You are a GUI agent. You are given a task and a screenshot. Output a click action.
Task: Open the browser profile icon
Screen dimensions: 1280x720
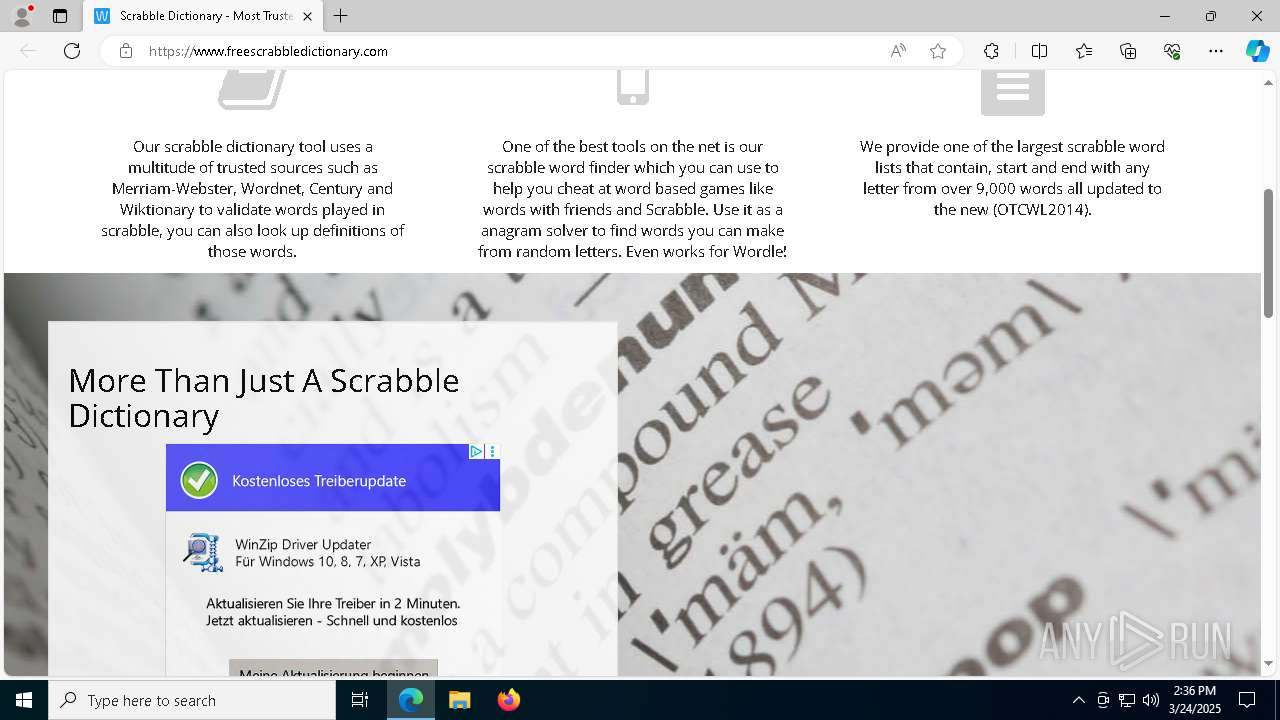(22, 16)
